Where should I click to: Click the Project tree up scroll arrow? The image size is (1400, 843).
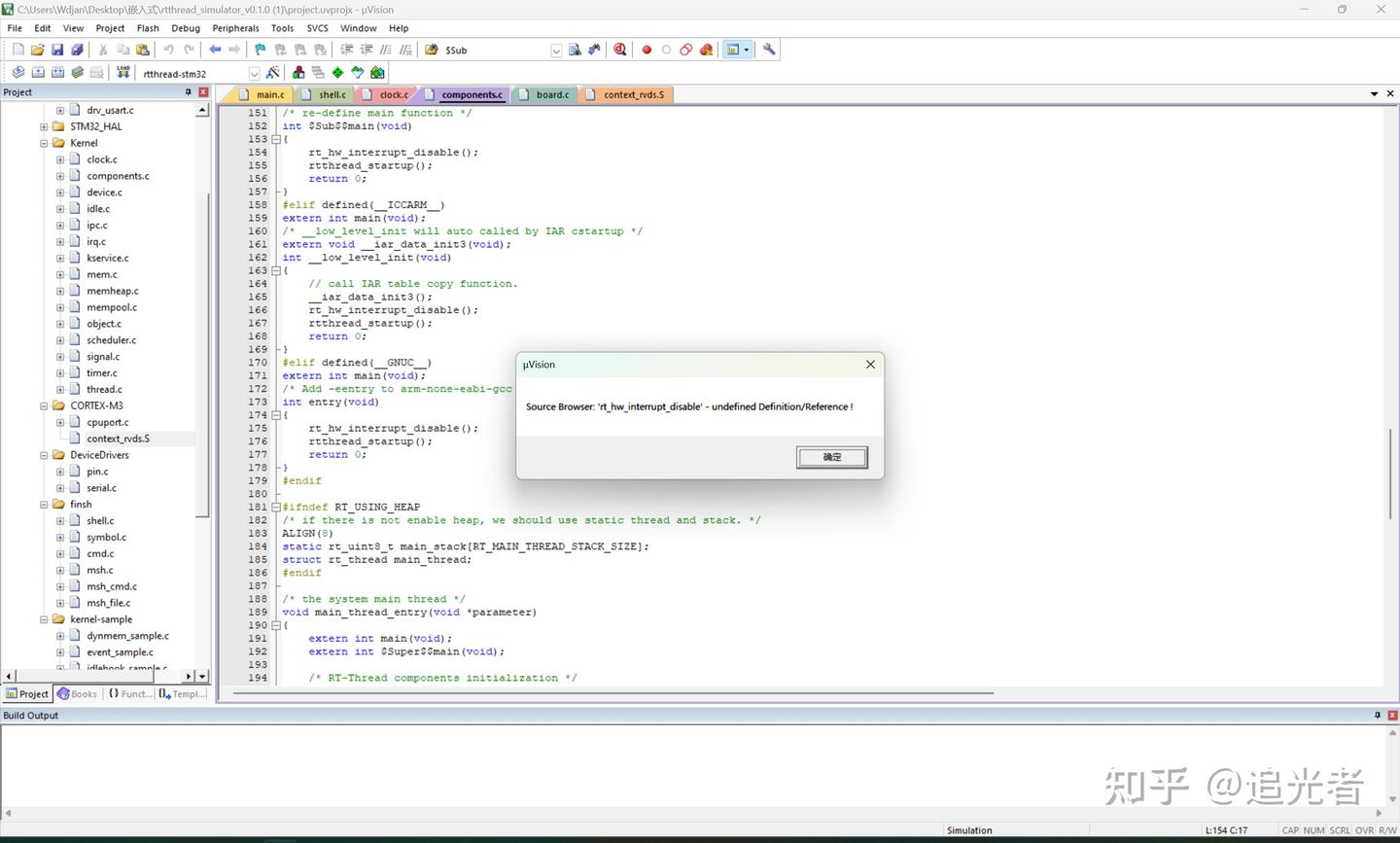tap(202, 110)
